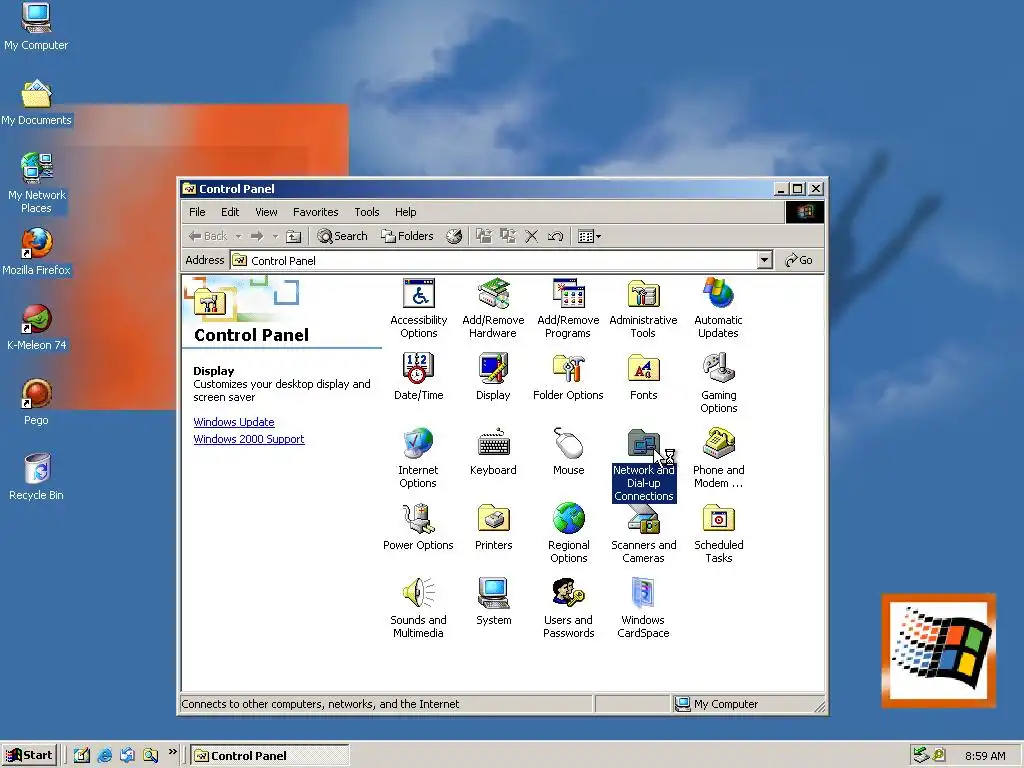Select the Pego desktop shortcut
1024x768 pixels.
coord(36,402)
